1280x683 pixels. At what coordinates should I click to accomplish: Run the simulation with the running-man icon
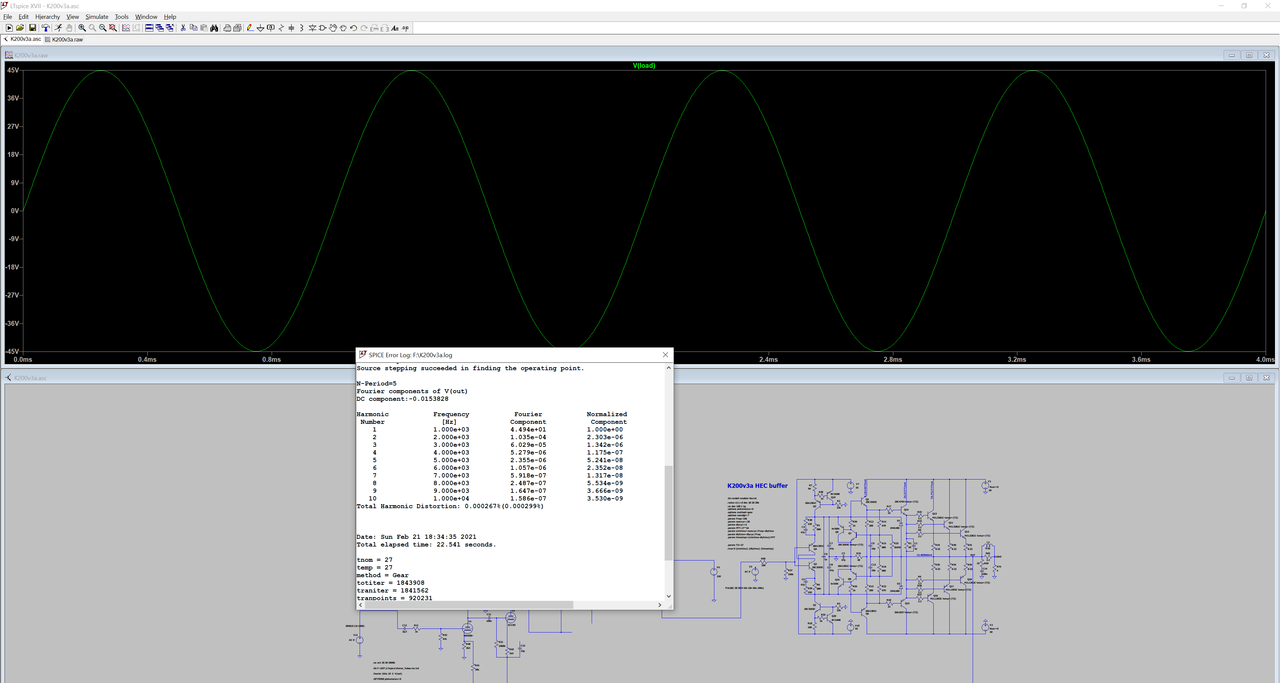58,27
